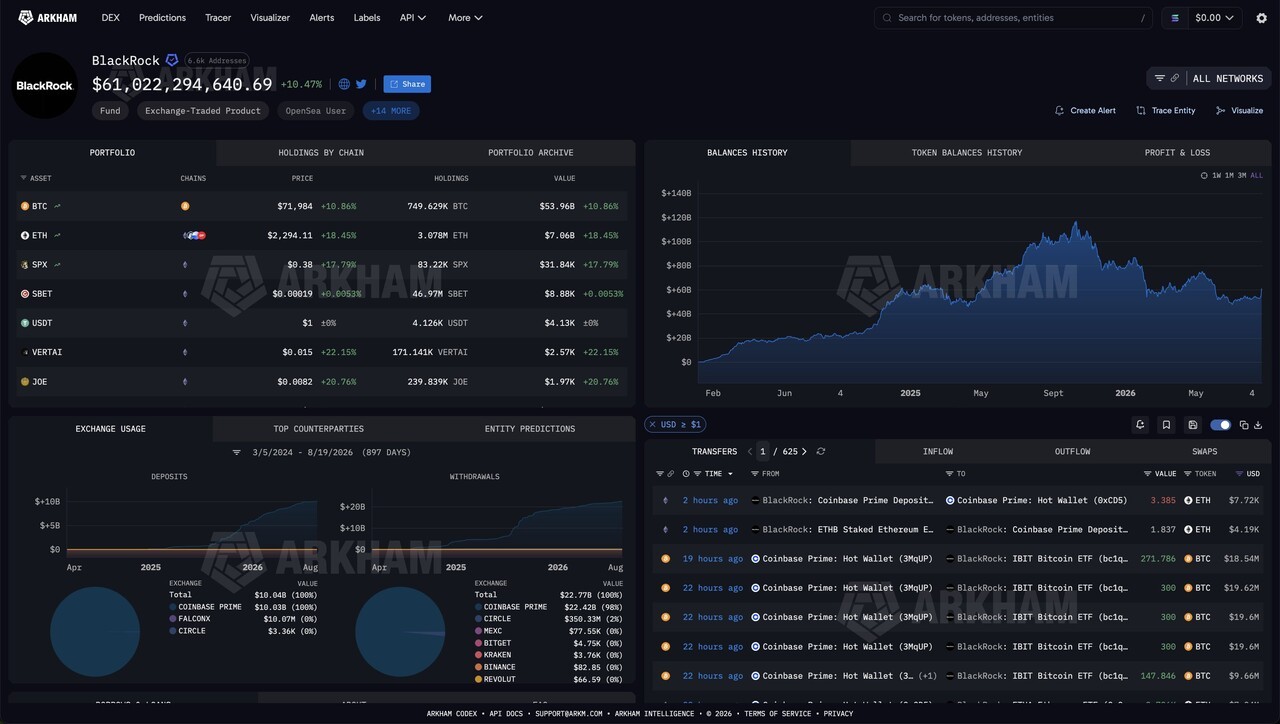Click the clock icon in the Time column
Viewport: 1280px width, 724px height.
pyautogui.click(x=686, y=474)
